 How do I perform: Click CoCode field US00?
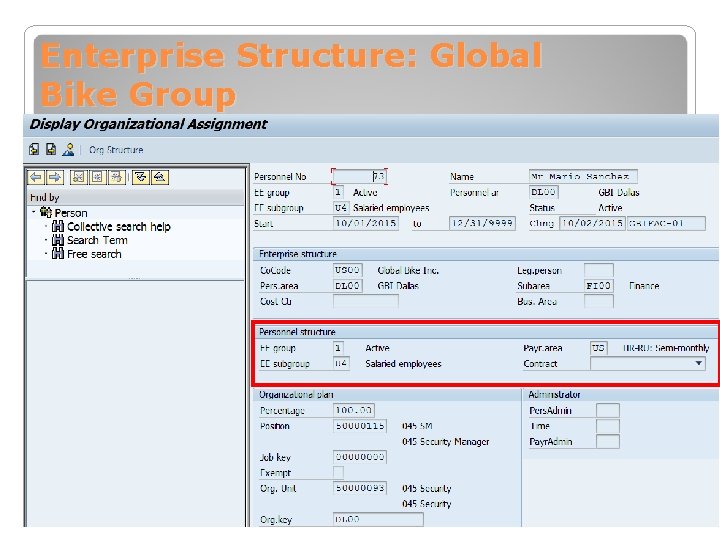point(348,270)
